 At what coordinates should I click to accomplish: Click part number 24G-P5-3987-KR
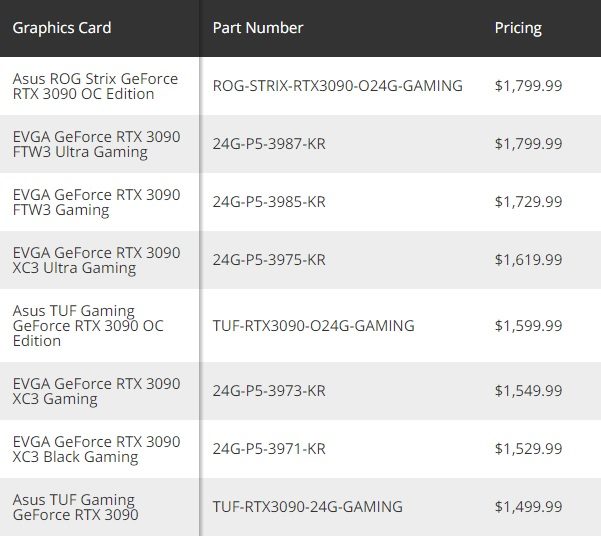point(269,144)
